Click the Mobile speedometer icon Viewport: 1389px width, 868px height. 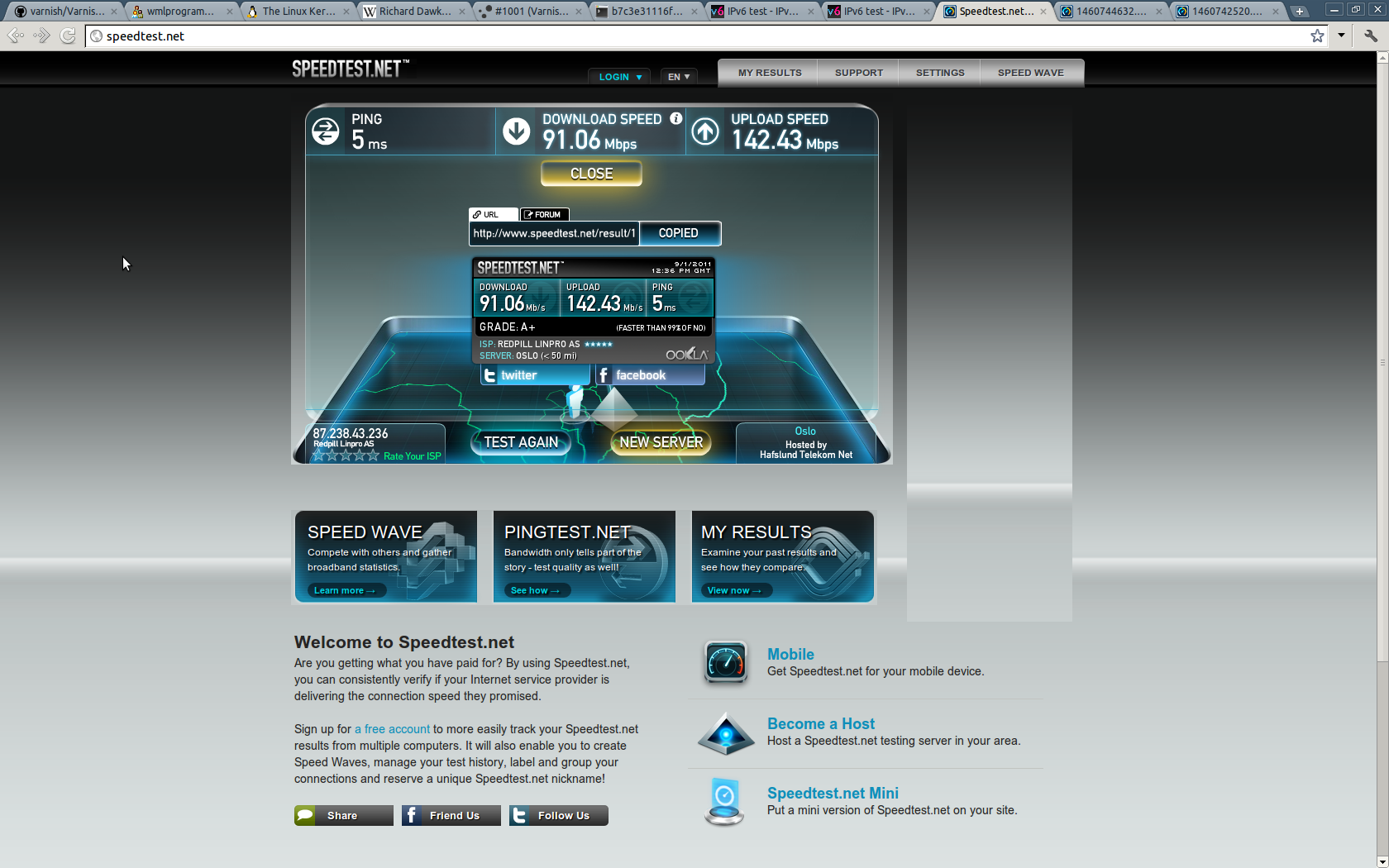(726, 662)
